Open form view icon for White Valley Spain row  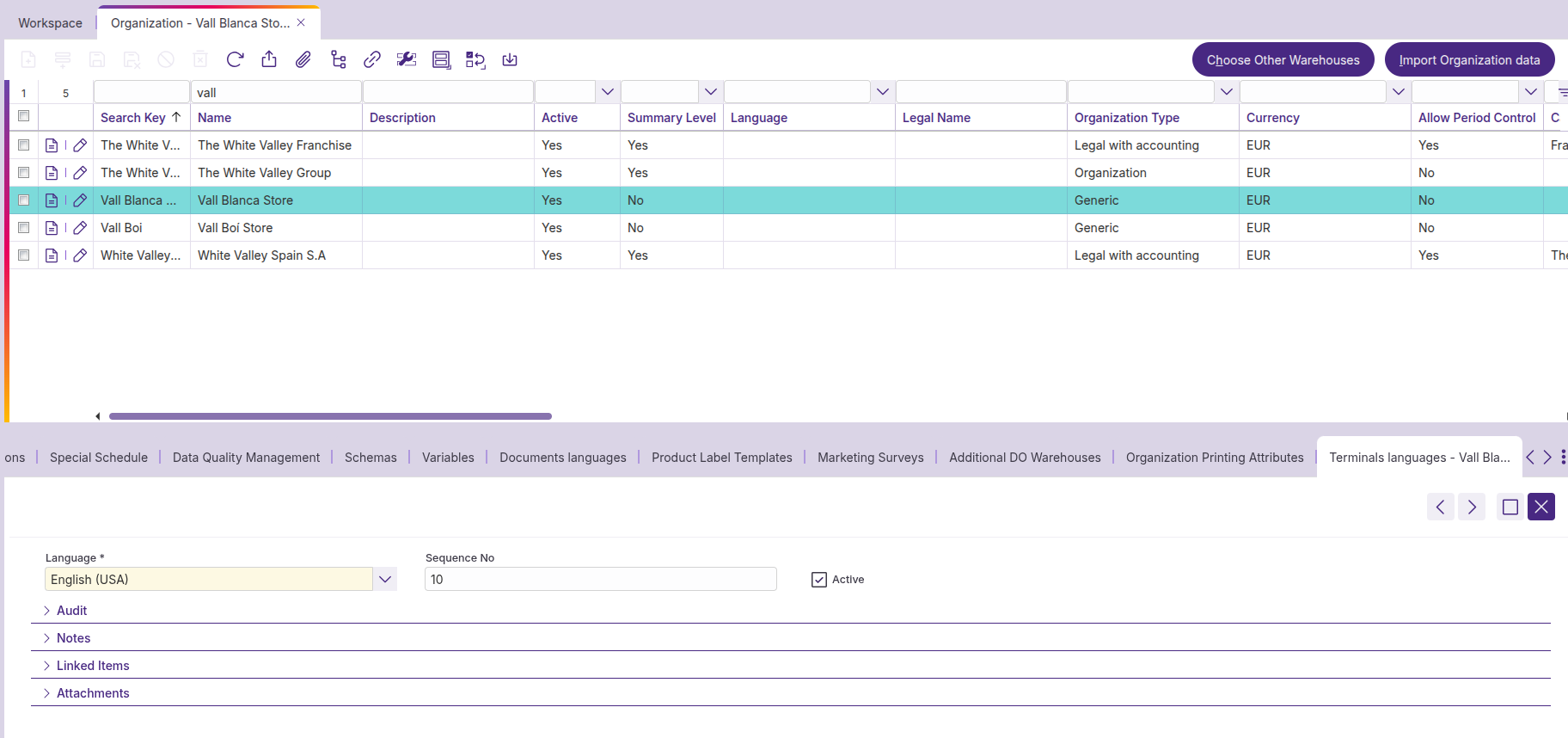pyautogui.click(x=52, y=255)
